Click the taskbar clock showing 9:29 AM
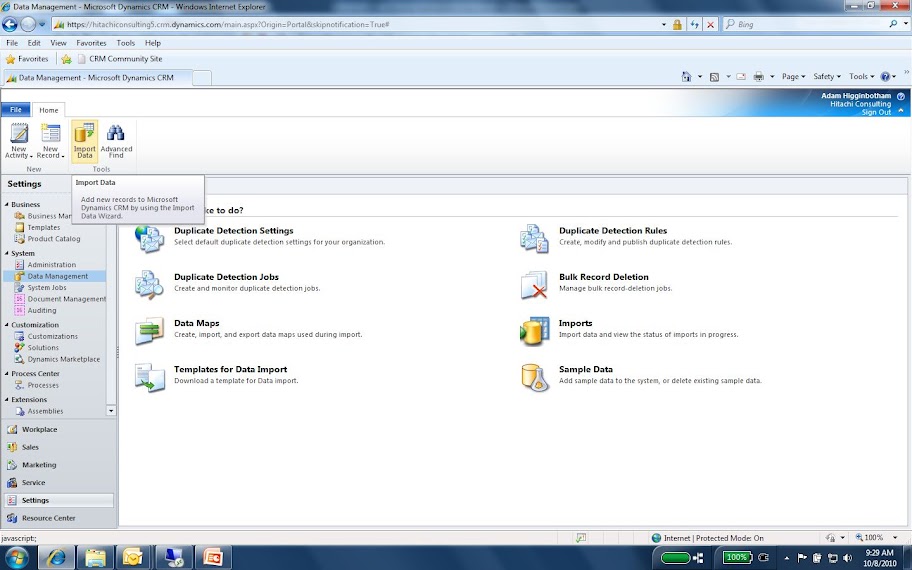The image size is (912, 570). pyautogui.click(x=879, y=558)
